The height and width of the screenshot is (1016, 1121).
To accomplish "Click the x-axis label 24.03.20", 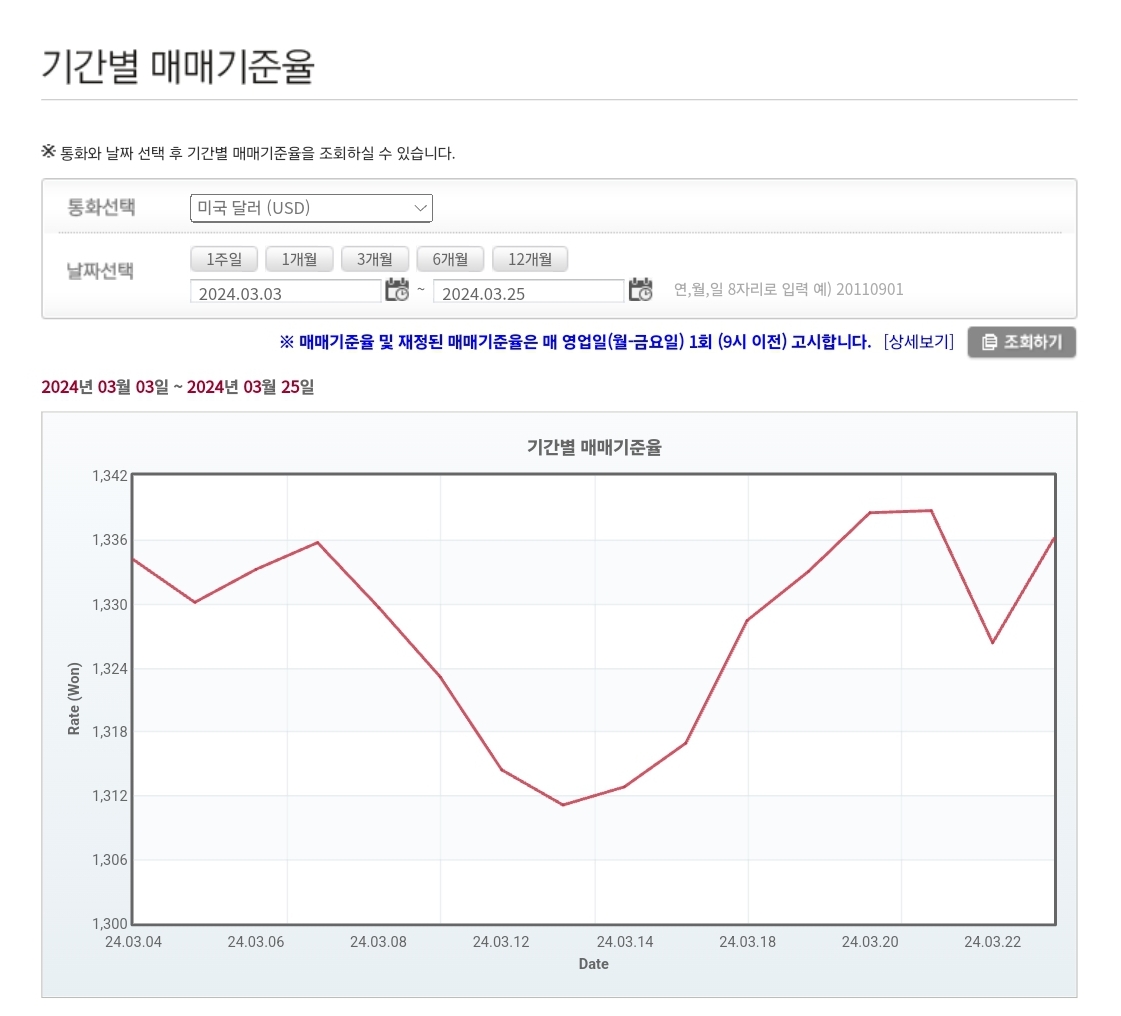I will click(x=870, y=942).
